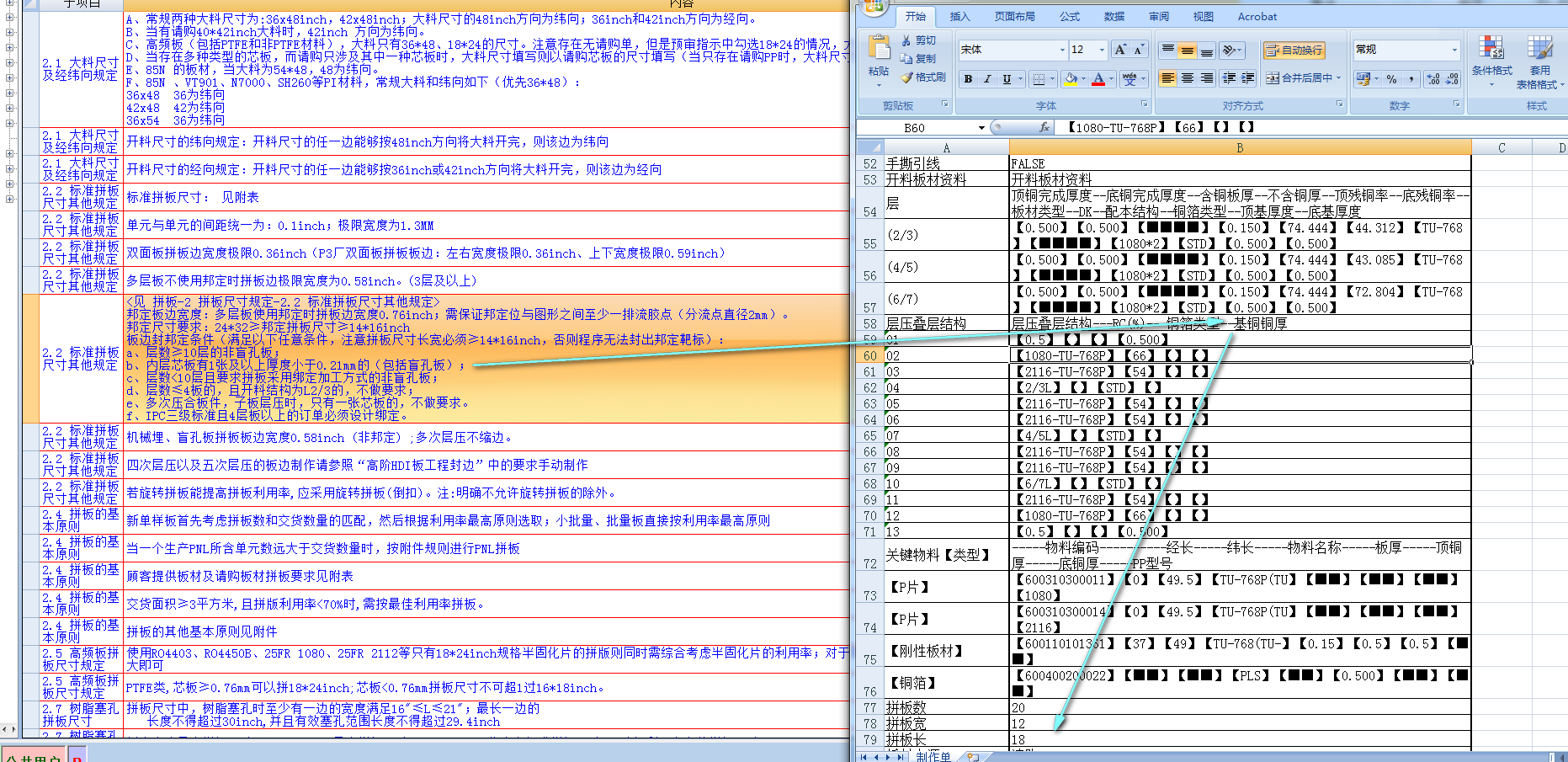Center text horizontally
The width and height of the screenshot is (1568, 762).
[1188, 78]
